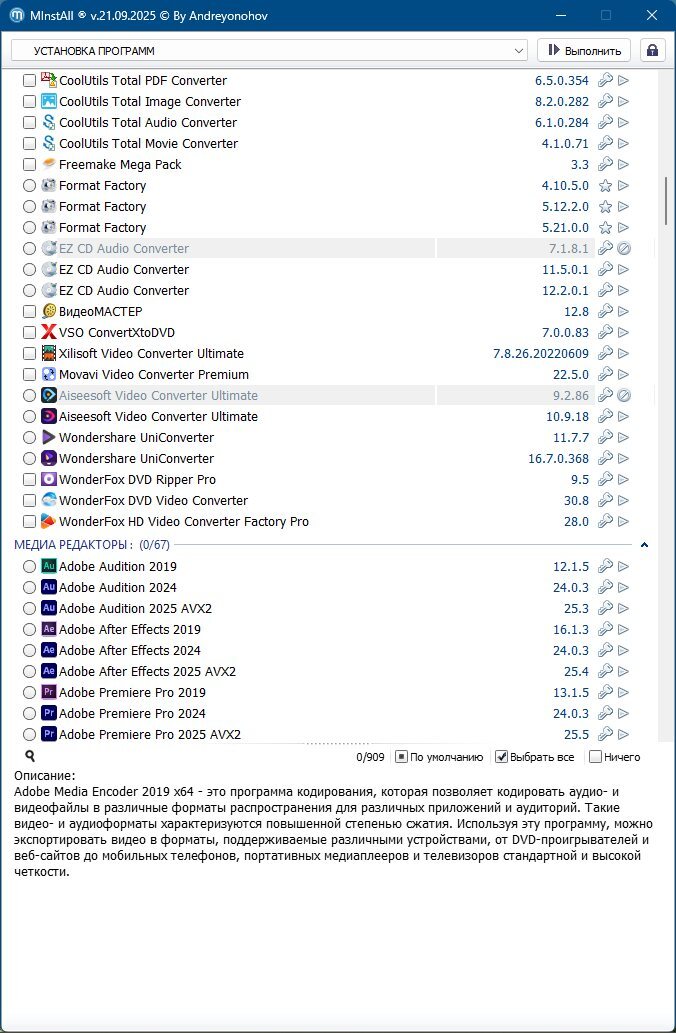Select the WonderFox DVD Ripper Pro entry
The image size is (676, 1033).
[137, 480]
